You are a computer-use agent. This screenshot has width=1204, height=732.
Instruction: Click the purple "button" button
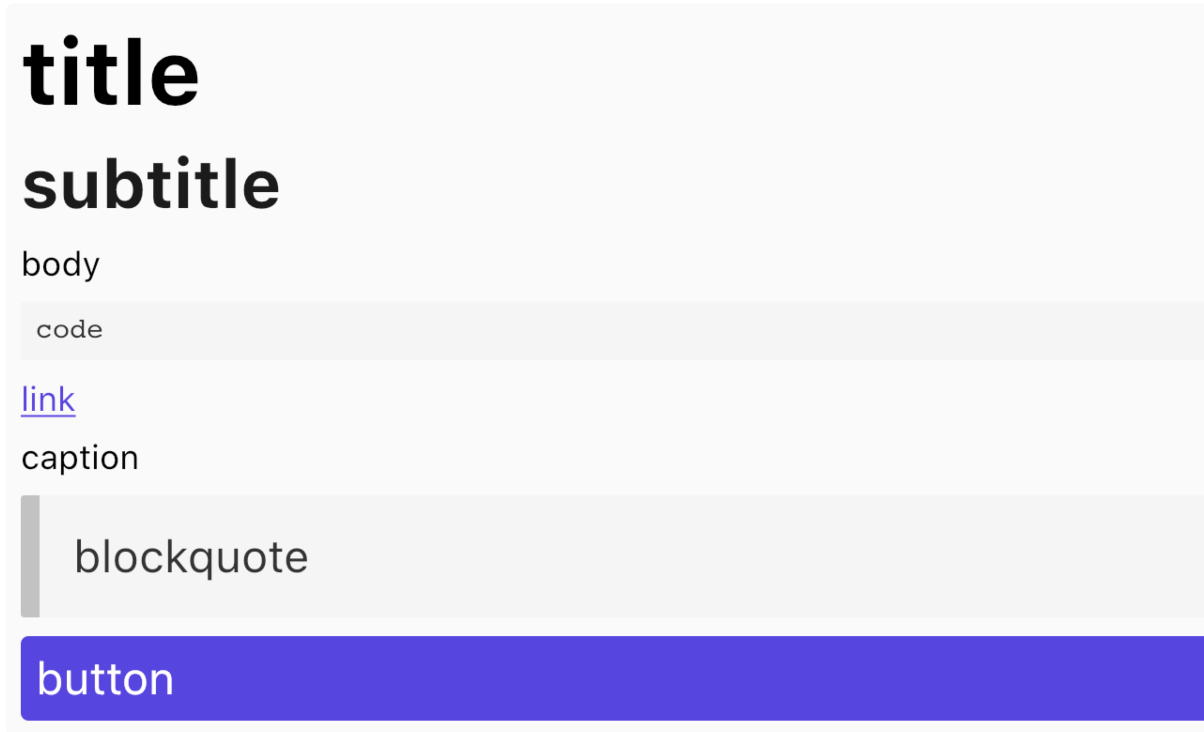coord(612,678)
